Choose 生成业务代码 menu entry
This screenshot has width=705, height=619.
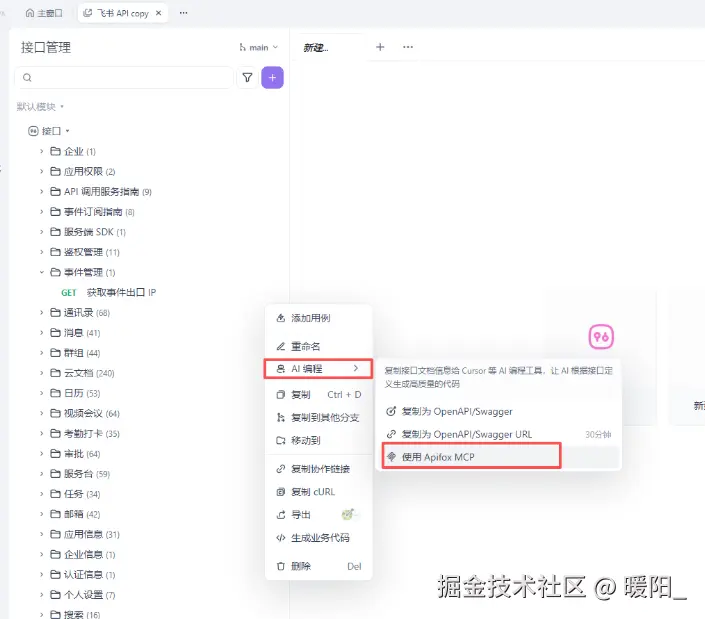pyautogui.click(x=318, y=538)
